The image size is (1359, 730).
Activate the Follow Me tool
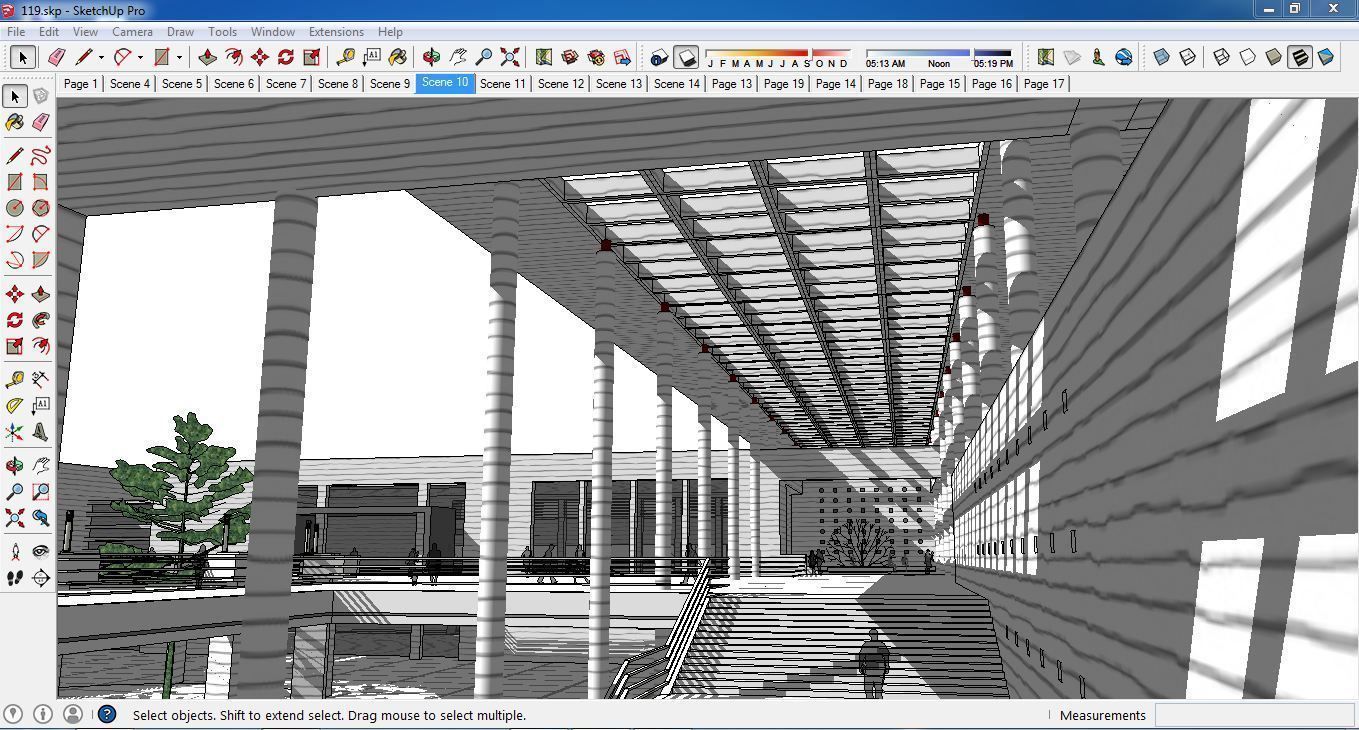coord(40,320)
